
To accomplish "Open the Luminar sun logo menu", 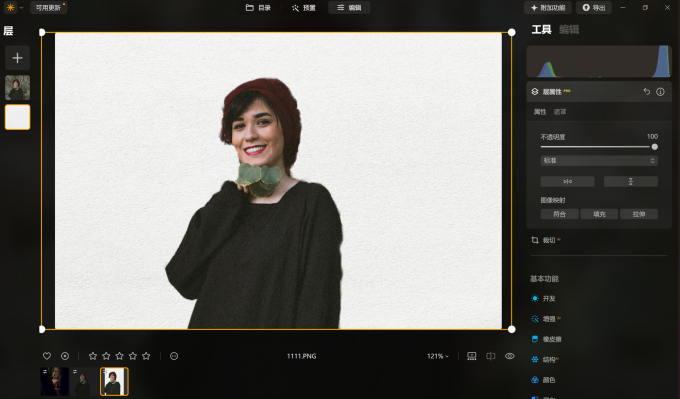I will (x=10, y=7).
